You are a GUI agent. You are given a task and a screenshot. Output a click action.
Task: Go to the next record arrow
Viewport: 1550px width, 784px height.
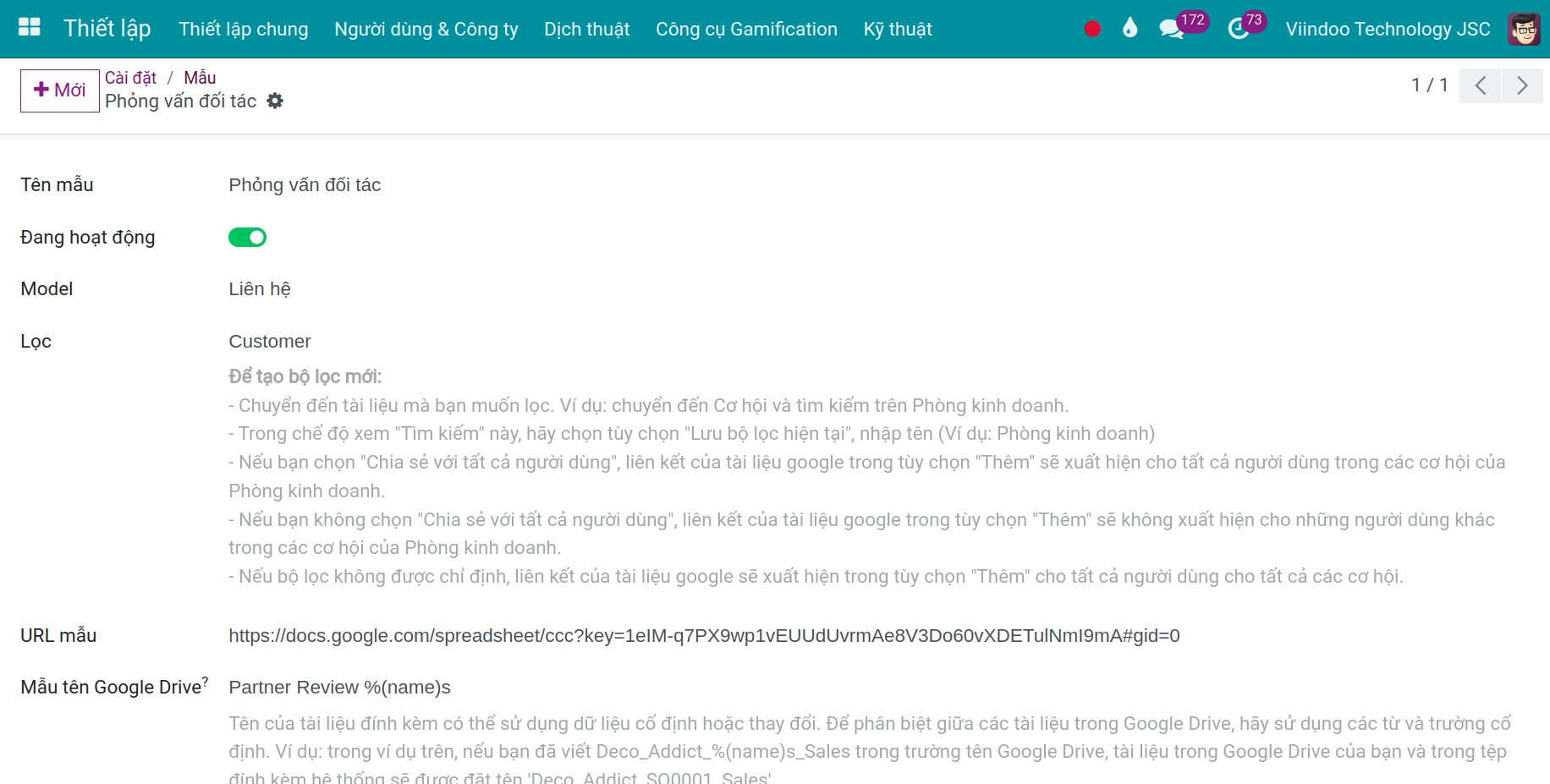pyautogui.click(x=1522, y=85)
